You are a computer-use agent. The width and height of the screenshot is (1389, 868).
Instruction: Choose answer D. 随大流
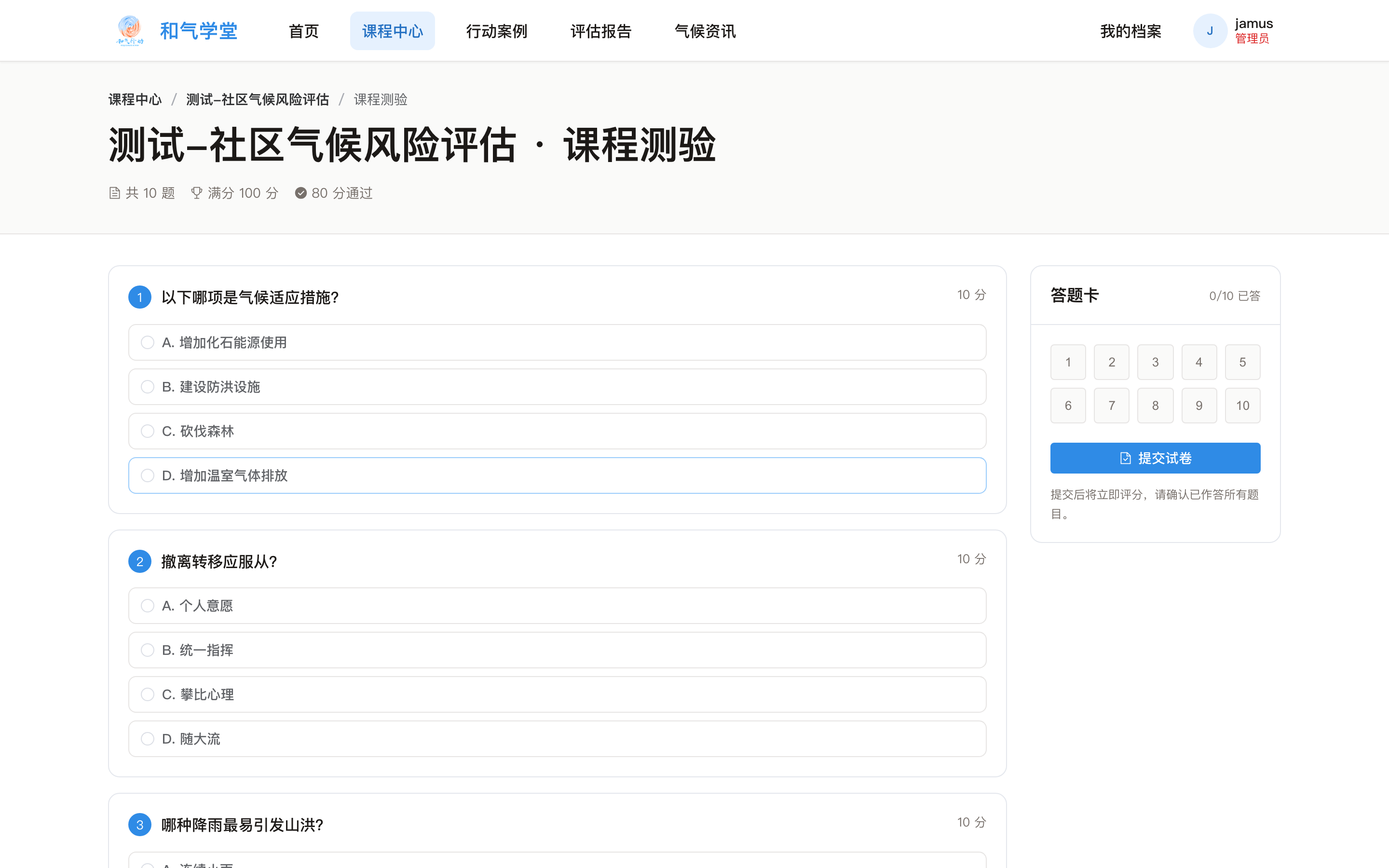(557, 738)
